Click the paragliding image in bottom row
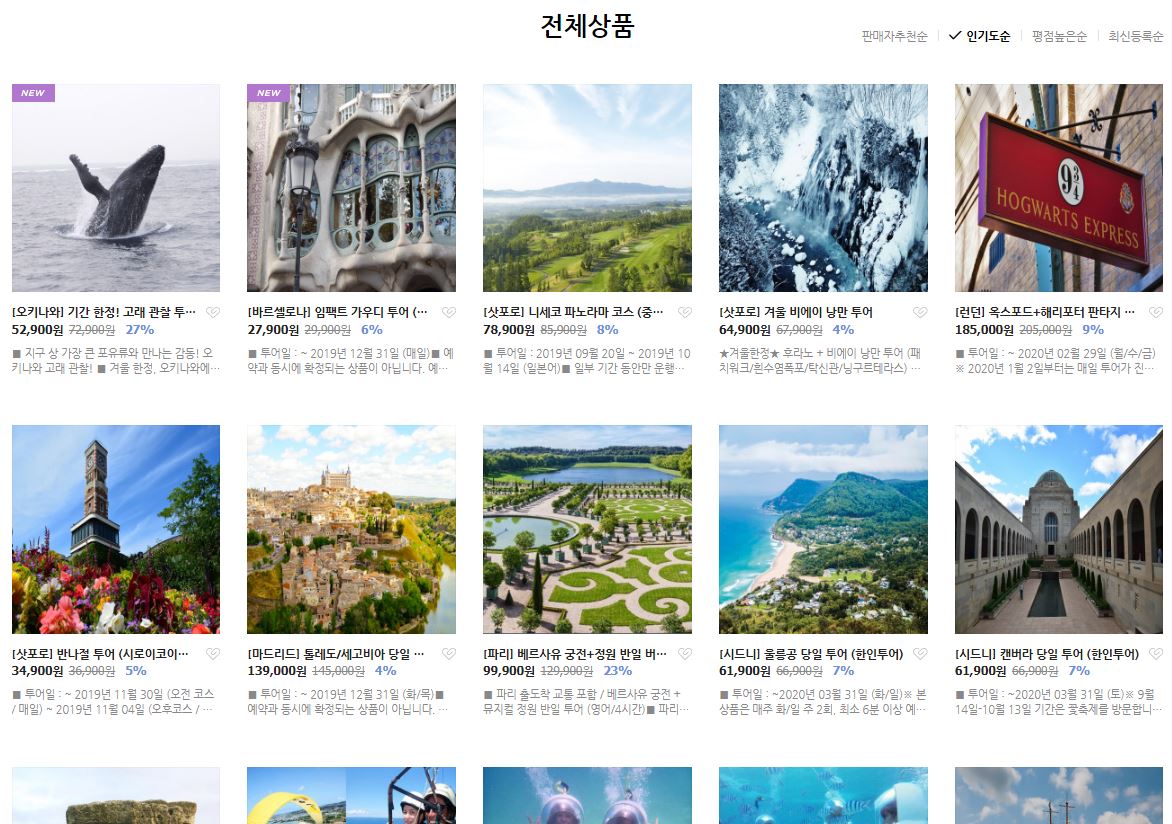Image resolution: width=1172 pixels, height=824 pixels. point(351,796)
